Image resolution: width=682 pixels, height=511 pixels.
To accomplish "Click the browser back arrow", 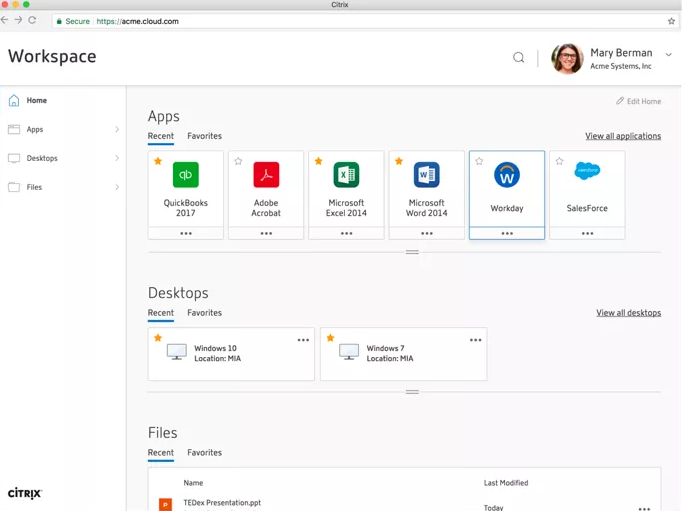I will 4,20.
